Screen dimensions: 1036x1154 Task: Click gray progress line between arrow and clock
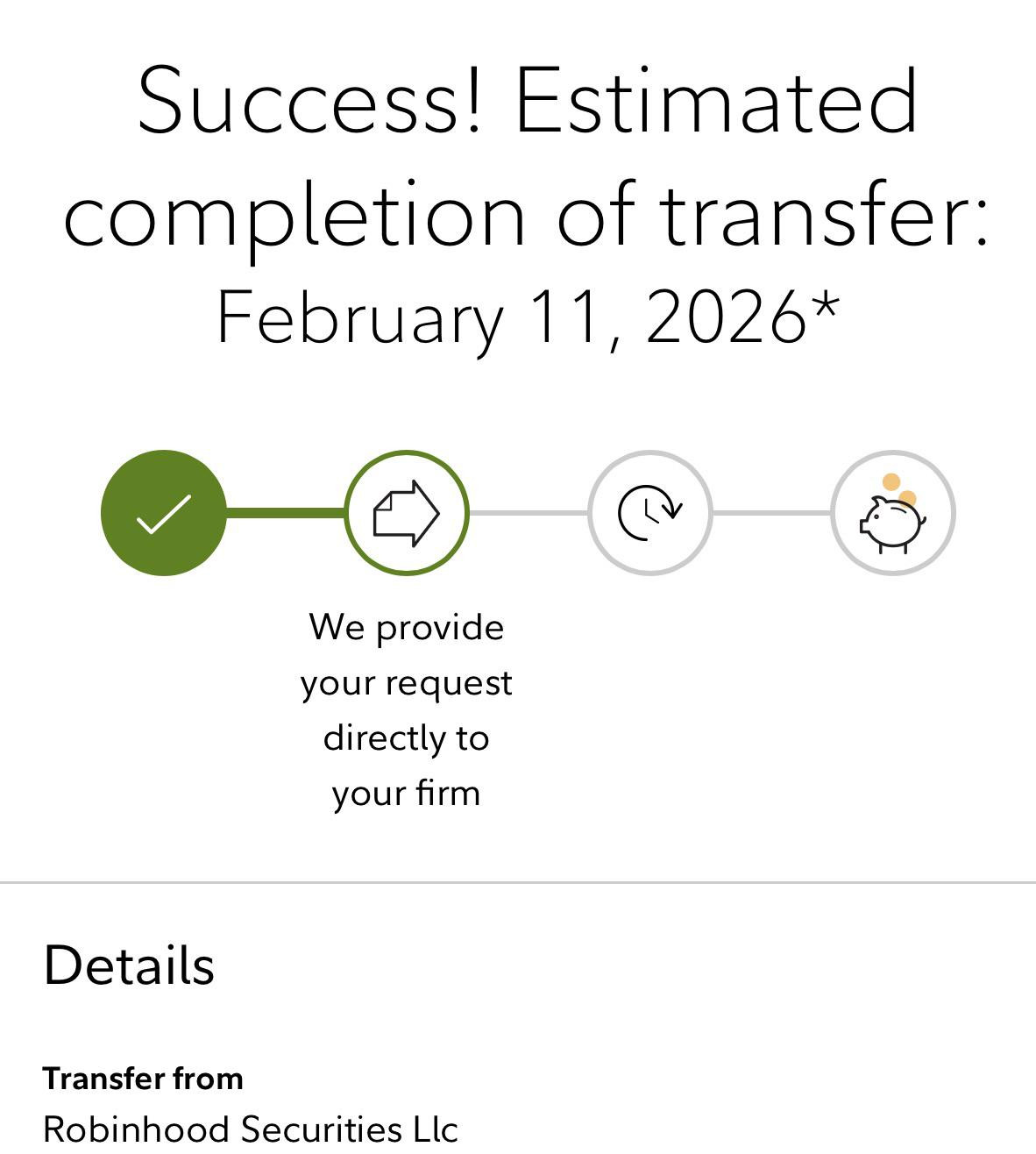click(529, 513)
